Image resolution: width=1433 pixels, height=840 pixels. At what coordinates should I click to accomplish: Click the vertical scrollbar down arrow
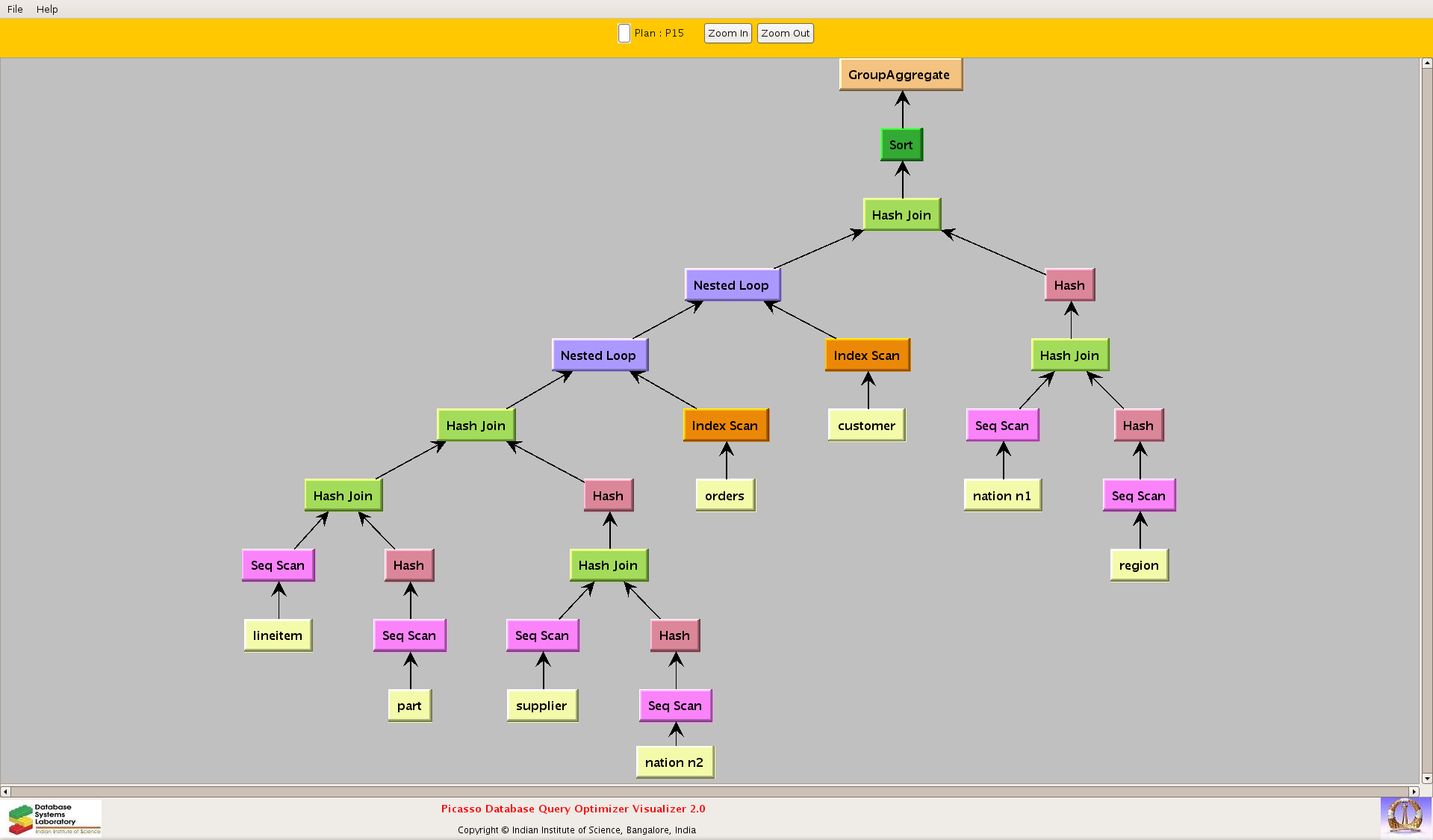1427,778
